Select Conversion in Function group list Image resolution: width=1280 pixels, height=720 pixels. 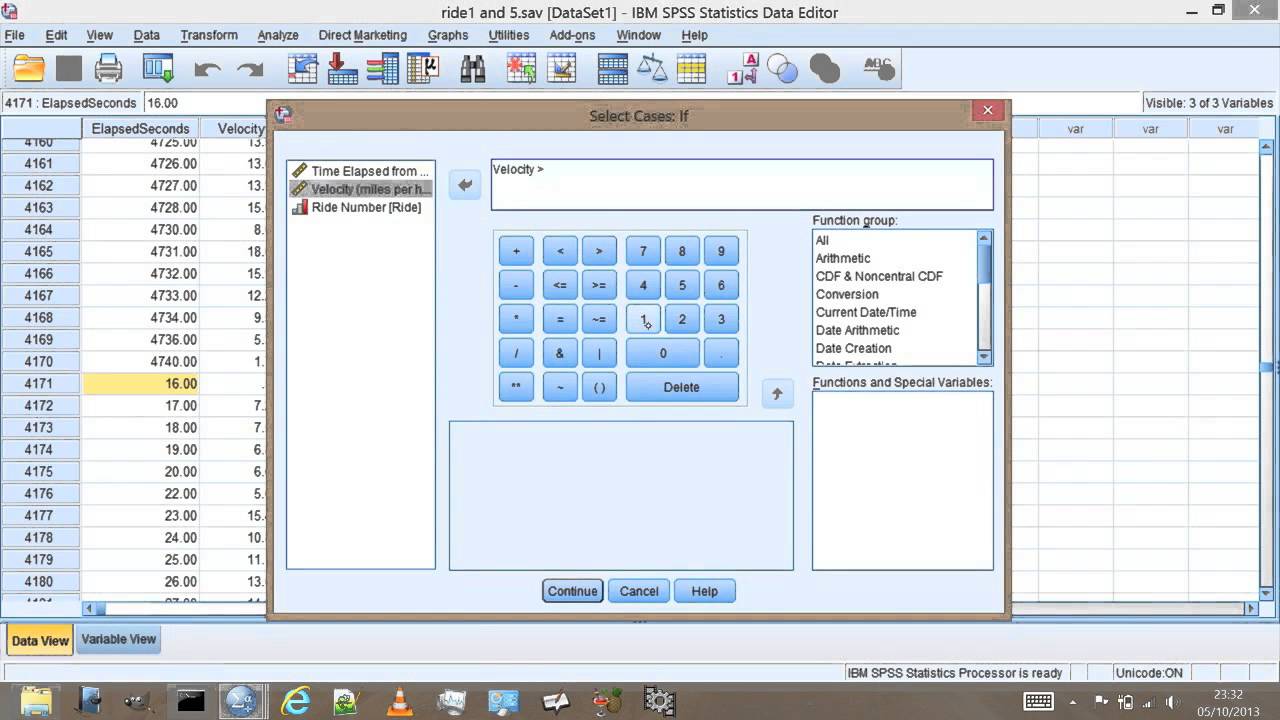(847, 294)
